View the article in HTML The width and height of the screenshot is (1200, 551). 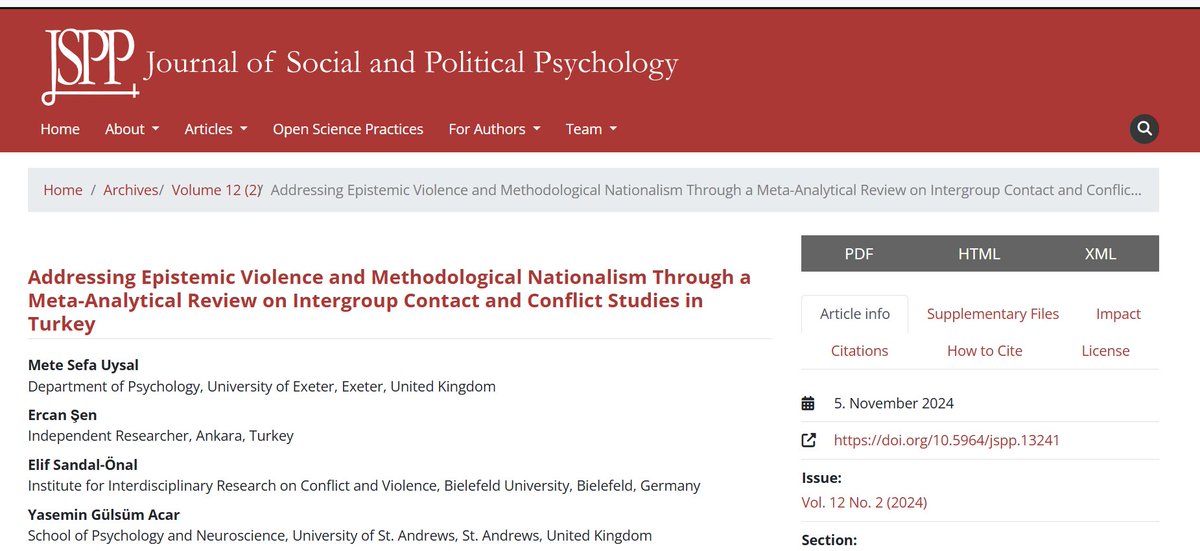click(x=979, y=254)
